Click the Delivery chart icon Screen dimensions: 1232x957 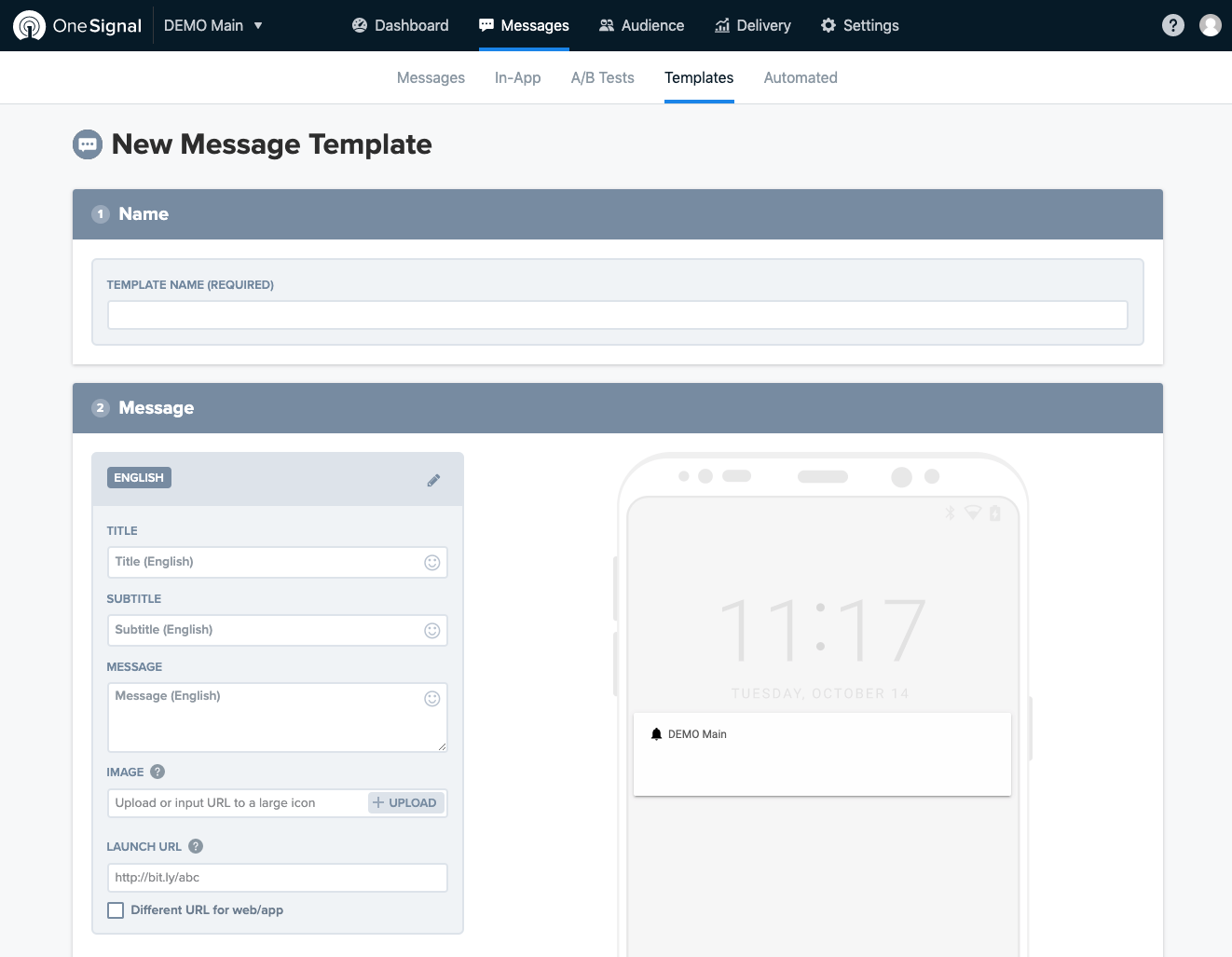tap(722, 25)
